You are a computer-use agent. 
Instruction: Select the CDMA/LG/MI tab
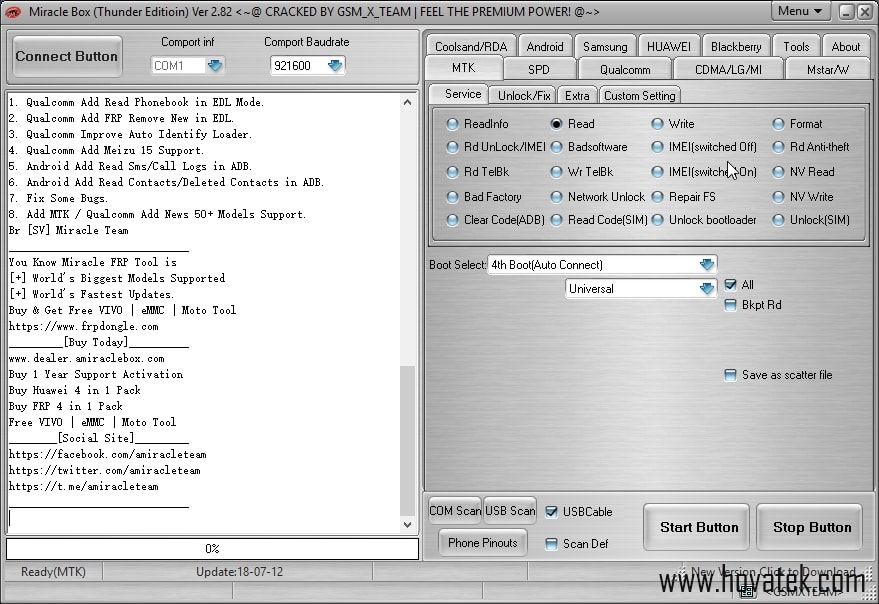pos(728,70)
